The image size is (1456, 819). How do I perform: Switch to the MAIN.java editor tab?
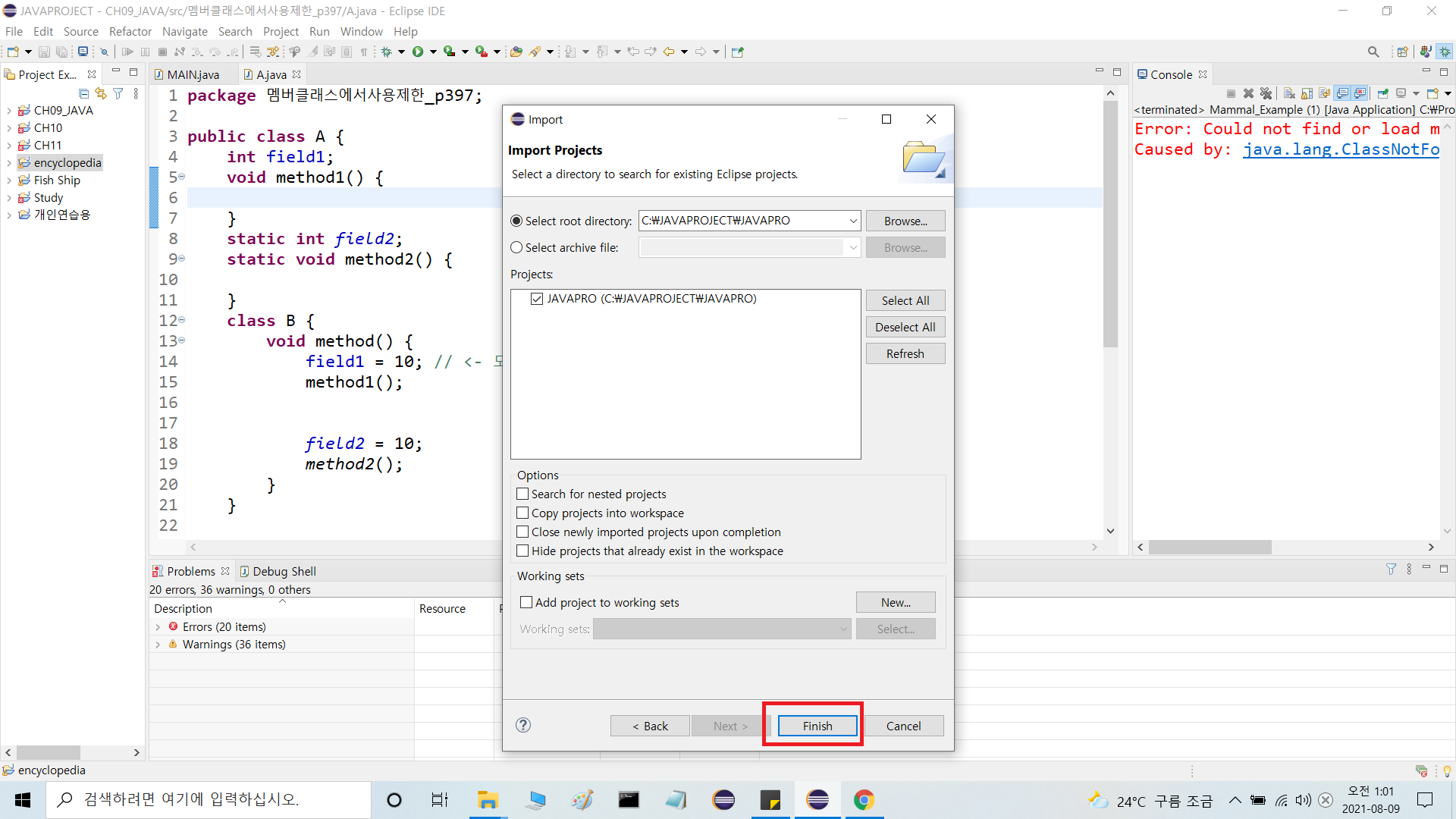[x=193, y=74]
